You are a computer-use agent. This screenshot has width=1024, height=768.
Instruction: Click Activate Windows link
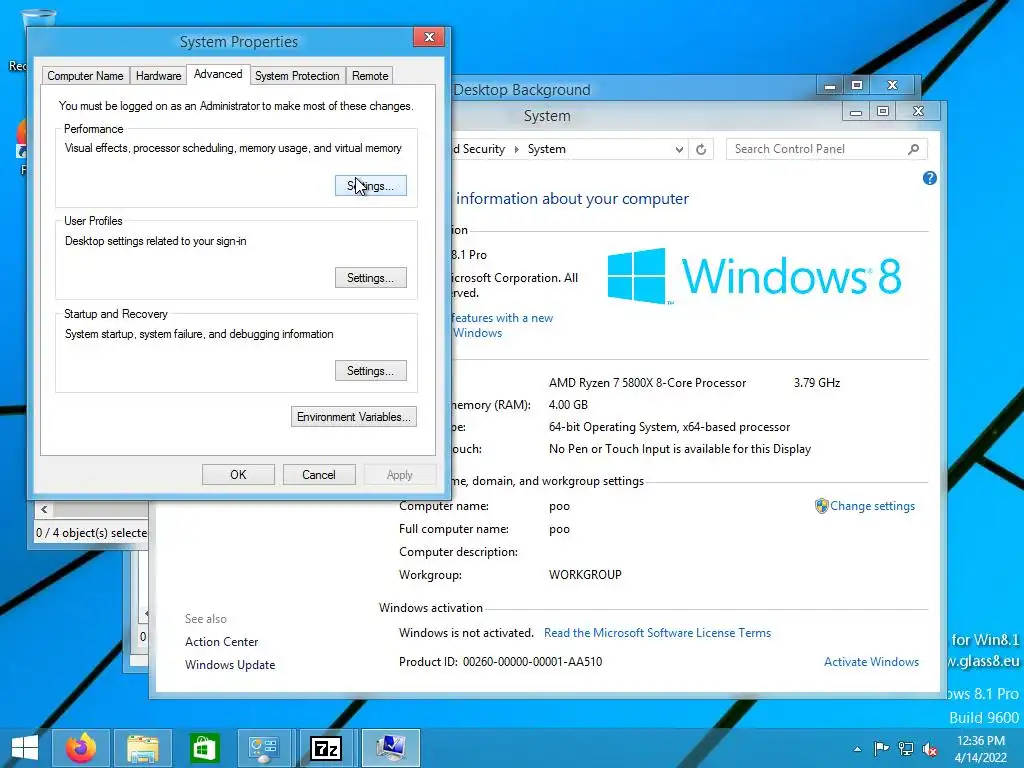(x=871, y=662)
